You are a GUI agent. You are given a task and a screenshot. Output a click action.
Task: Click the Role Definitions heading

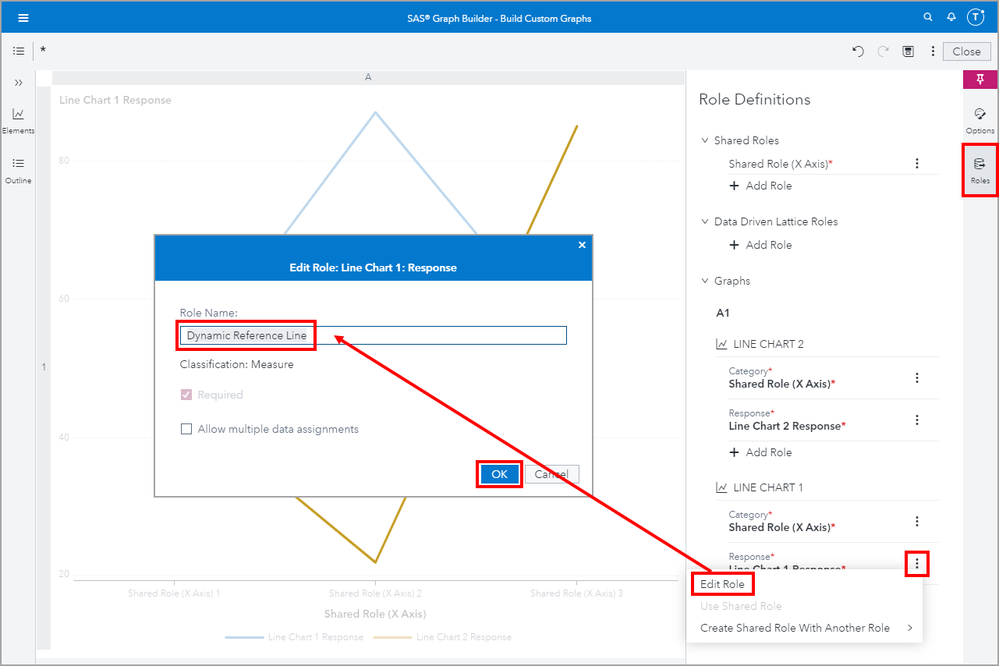pos(754,99)
